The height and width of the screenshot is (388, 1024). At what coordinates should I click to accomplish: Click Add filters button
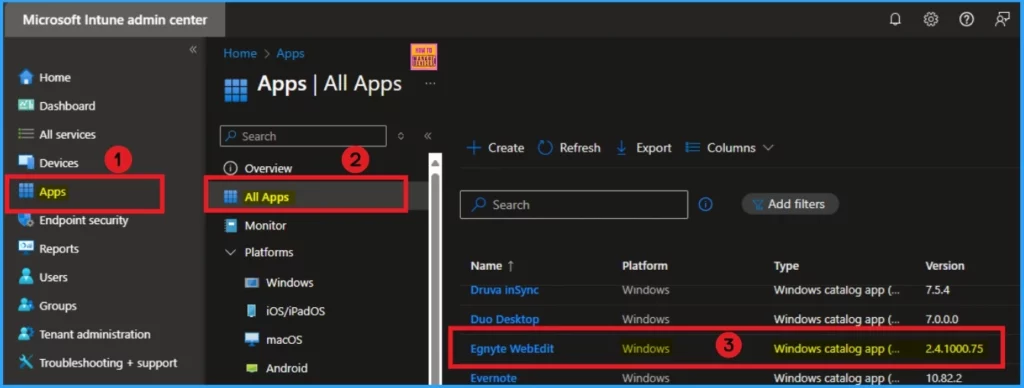click(790, 204)
